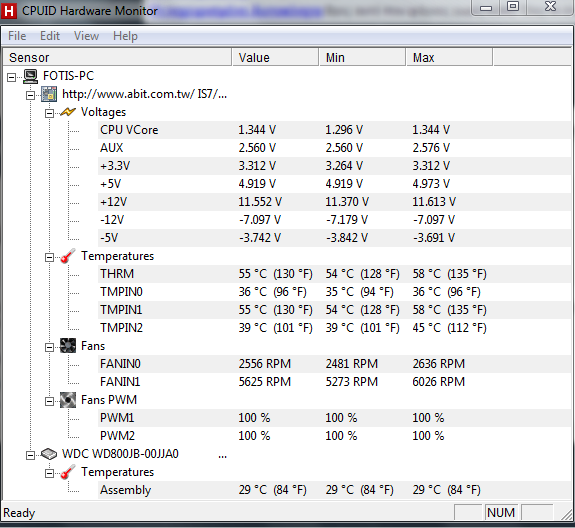Click the FANIN0 max value 2636 RPM
Screen dimensions: 575x528
coord(439,364)
